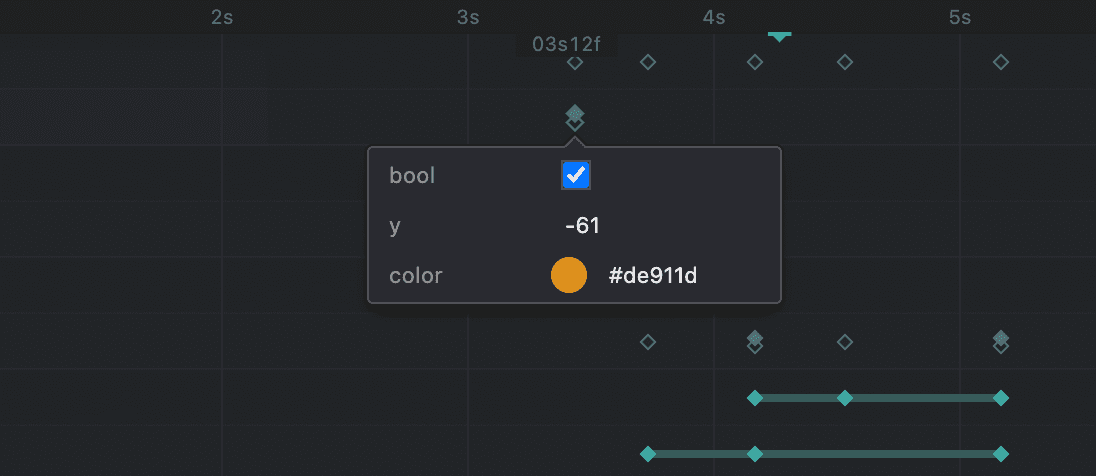Click the bool property label
This screenshot has height=476, width=1096.
[412, 175]
